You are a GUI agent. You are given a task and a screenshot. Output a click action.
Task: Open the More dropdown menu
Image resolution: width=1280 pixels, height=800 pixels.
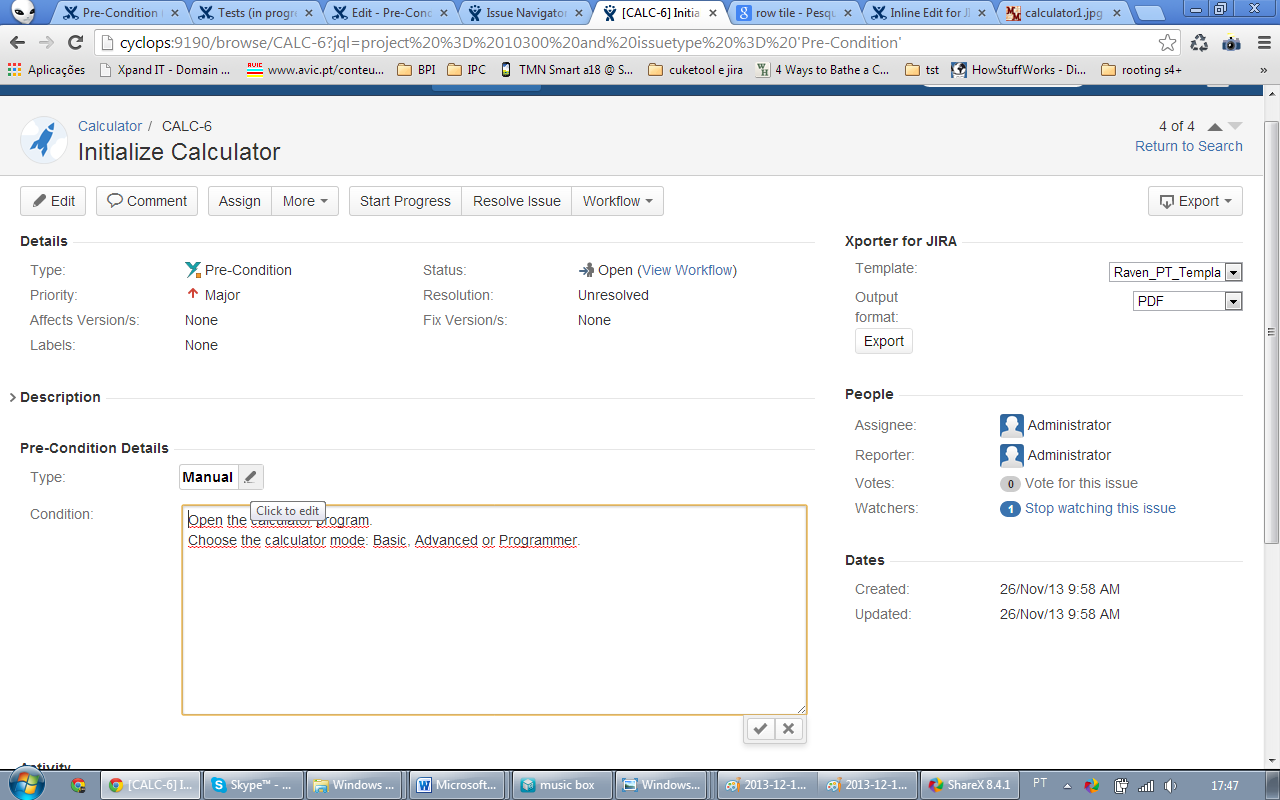(305, 201)
